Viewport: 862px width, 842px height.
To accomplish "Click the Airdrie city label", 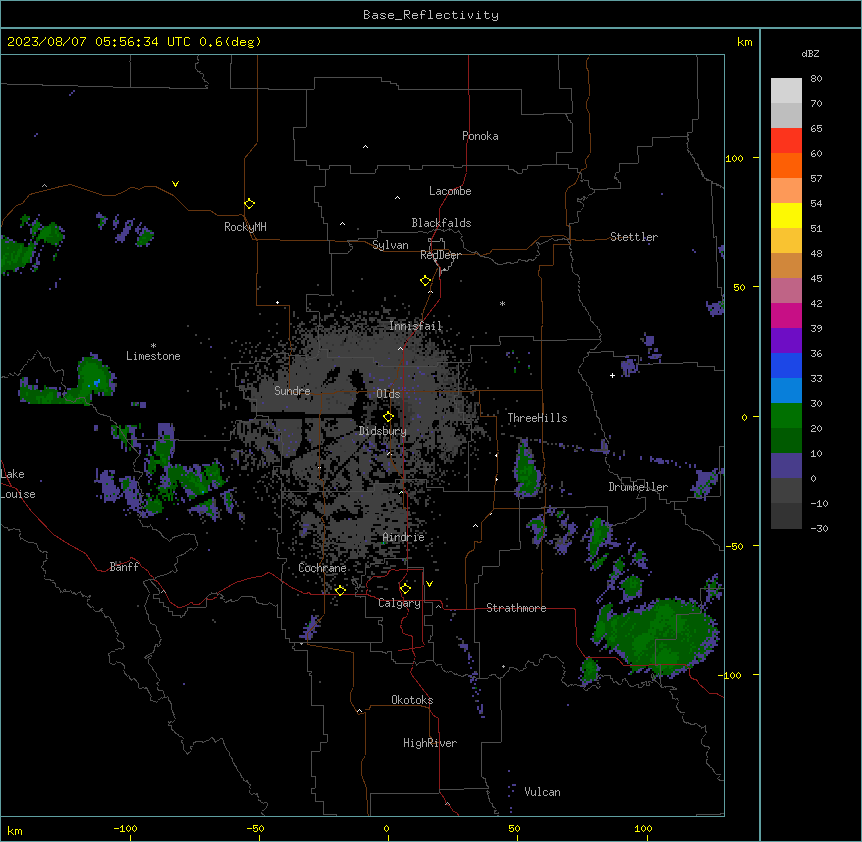I will 404,537.
